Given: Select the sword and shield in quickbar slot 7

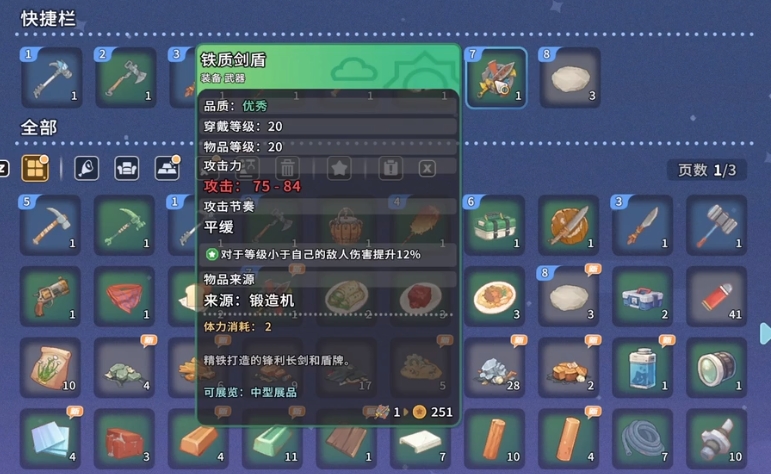Looking at the screenshot, I should [496, 78].
